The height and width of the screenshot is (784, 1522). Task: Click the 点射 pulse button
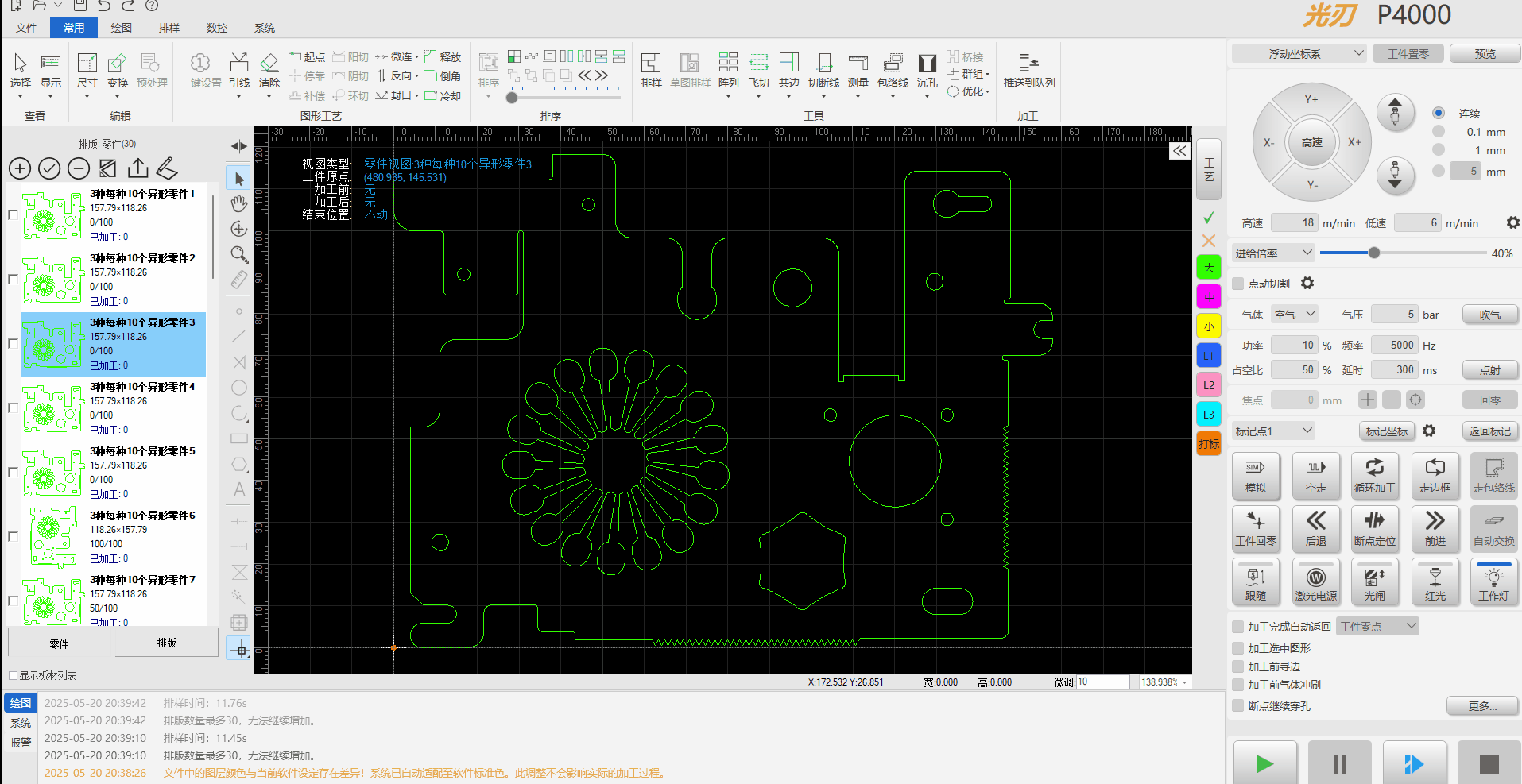[x=1490, y=370]
